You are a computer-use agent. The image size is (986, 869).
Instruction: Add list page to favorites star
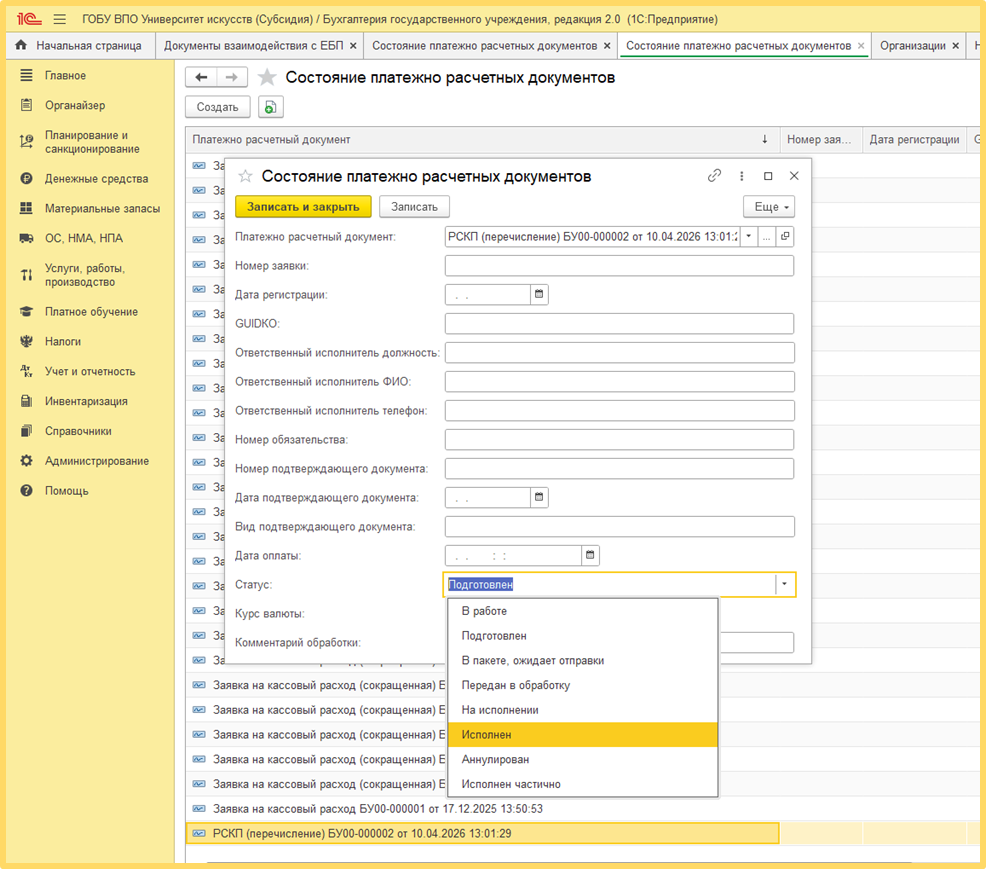click(267, 77)
